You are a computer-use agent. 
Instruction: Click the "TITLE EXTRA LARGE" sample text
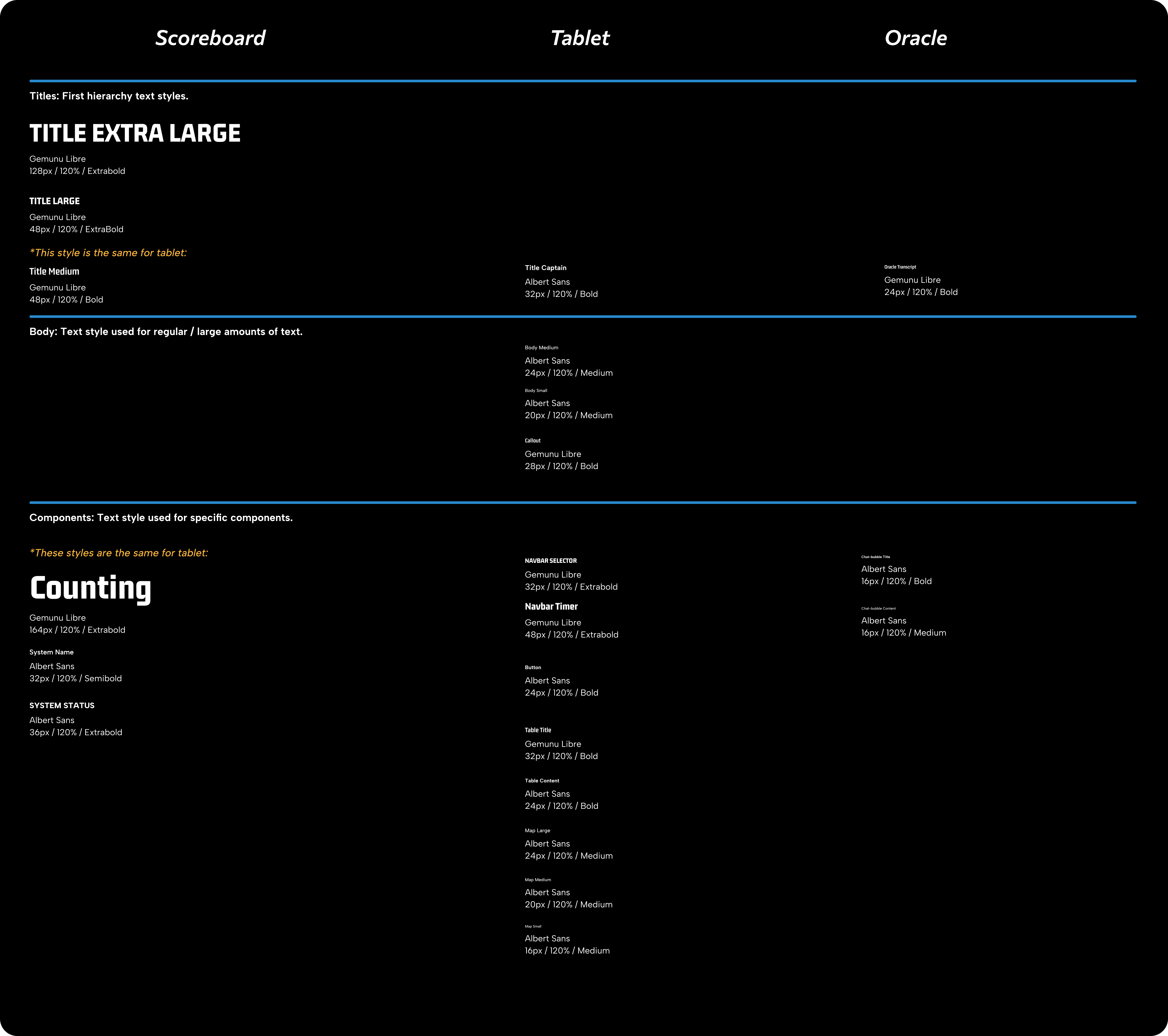click(x=135, y=133)
